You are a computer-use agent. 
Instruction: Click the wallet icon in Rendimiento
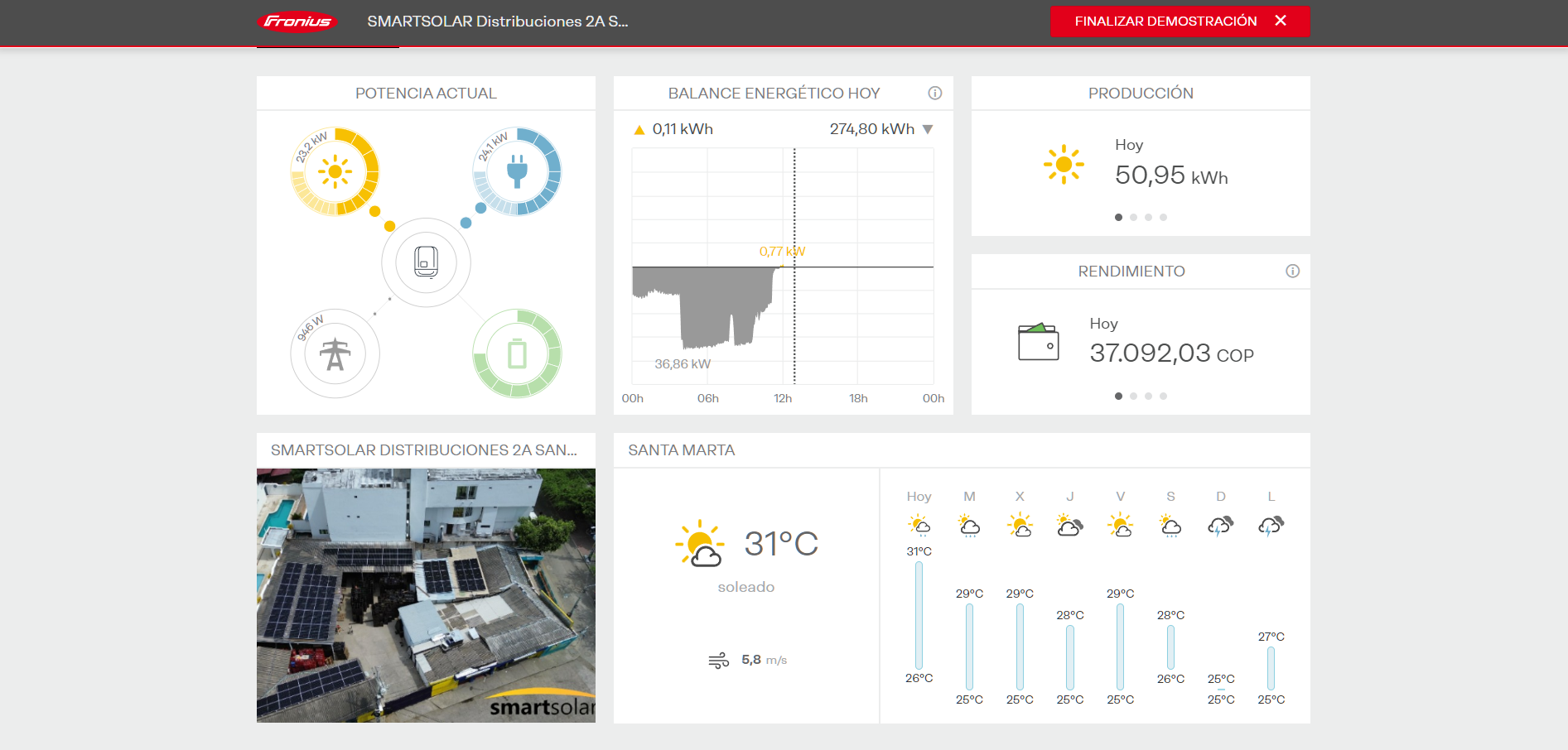tap(1038, 342)
